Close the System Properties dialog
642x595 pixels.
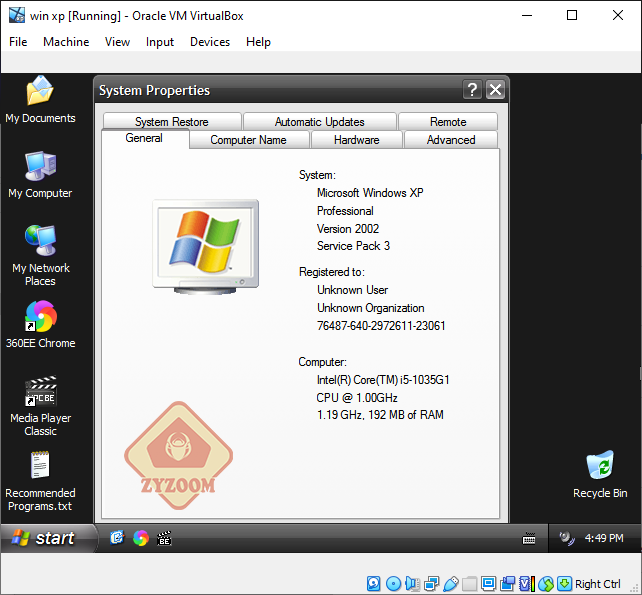tap(495, 89)
